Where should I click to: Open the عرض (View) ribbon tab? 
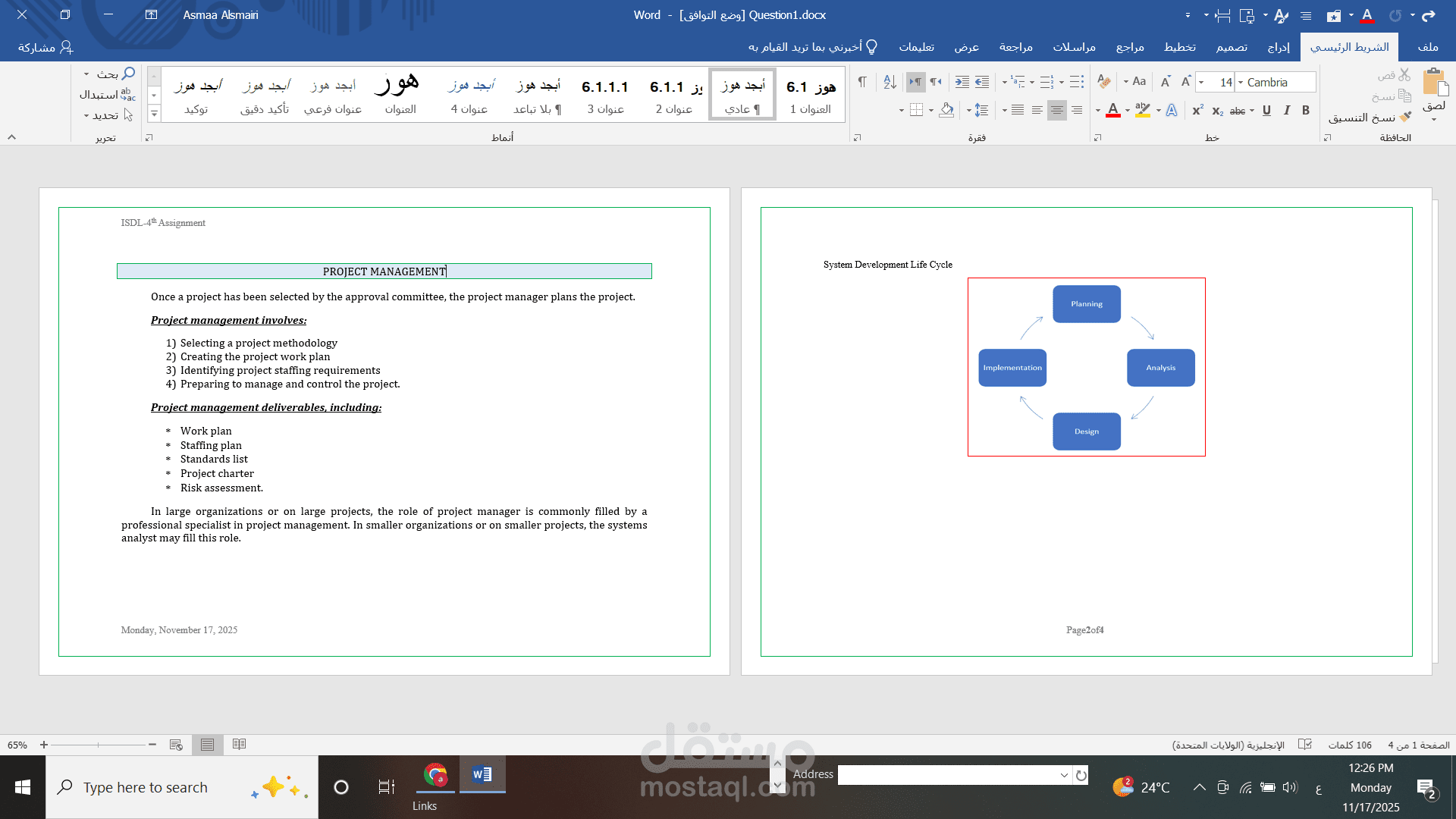[966, 47]
